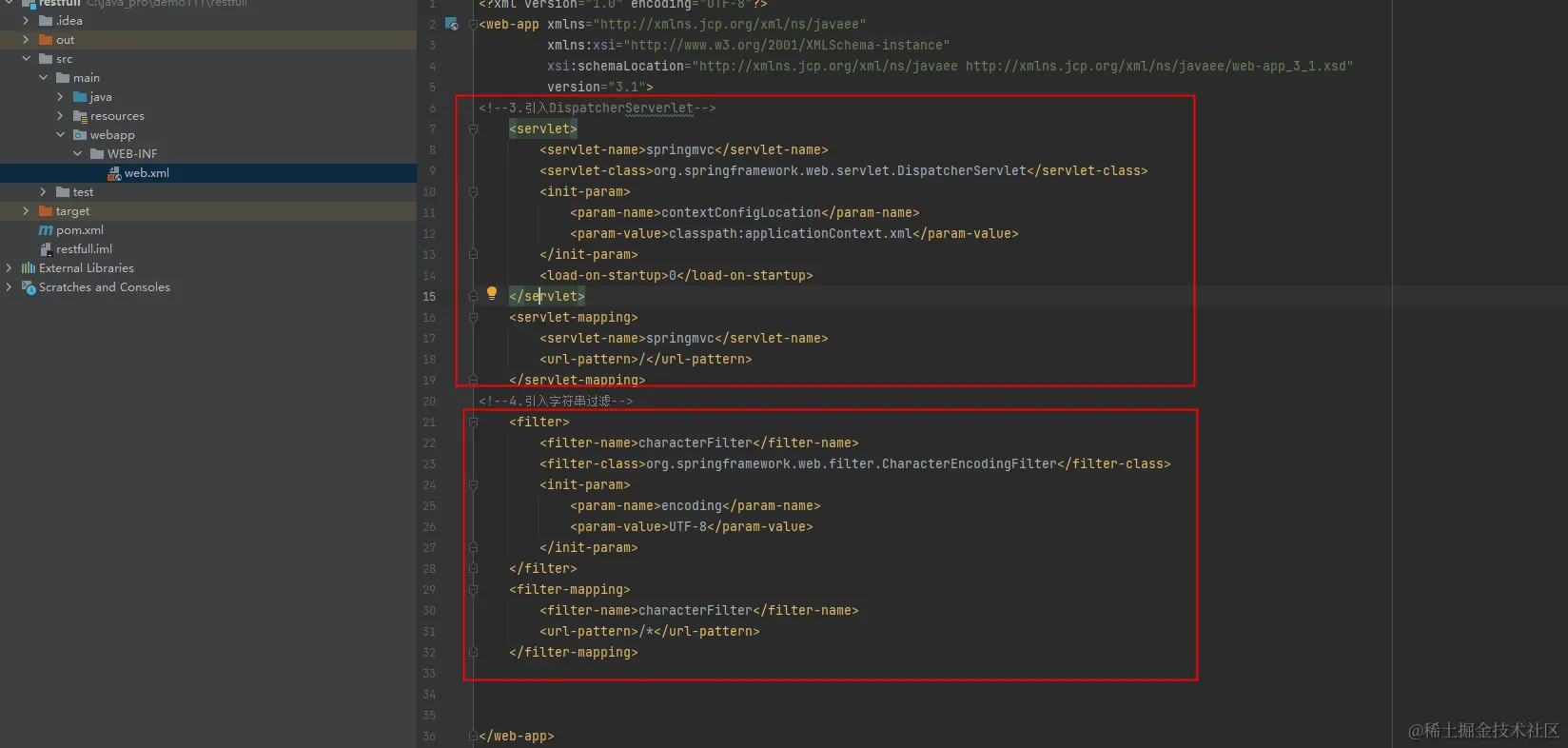Expand the java folder
The height and width of the screenshot is (748, 1568).
pos(60,97)
